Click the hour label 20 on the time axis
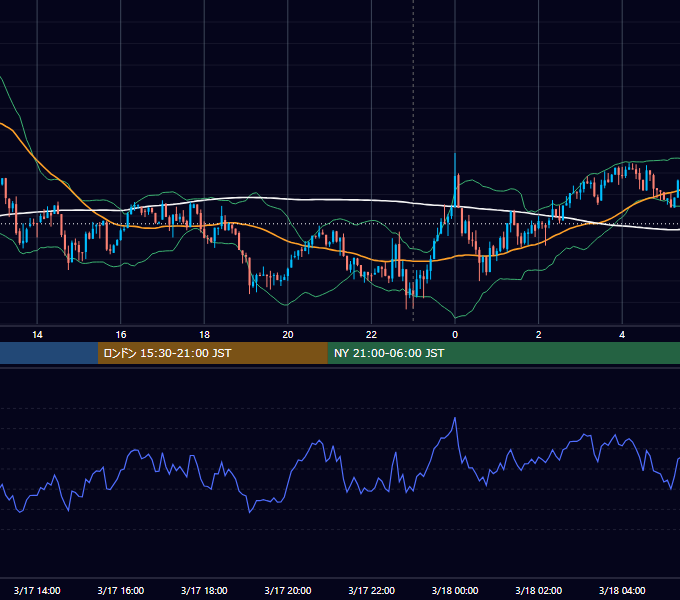This screenshot has width=680, height=600. (x=288, y=335)
